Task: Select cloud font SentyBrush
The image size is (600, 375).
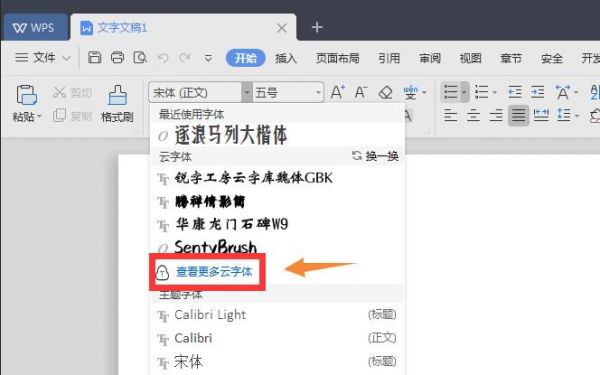Action: click(x=277, y=246)
